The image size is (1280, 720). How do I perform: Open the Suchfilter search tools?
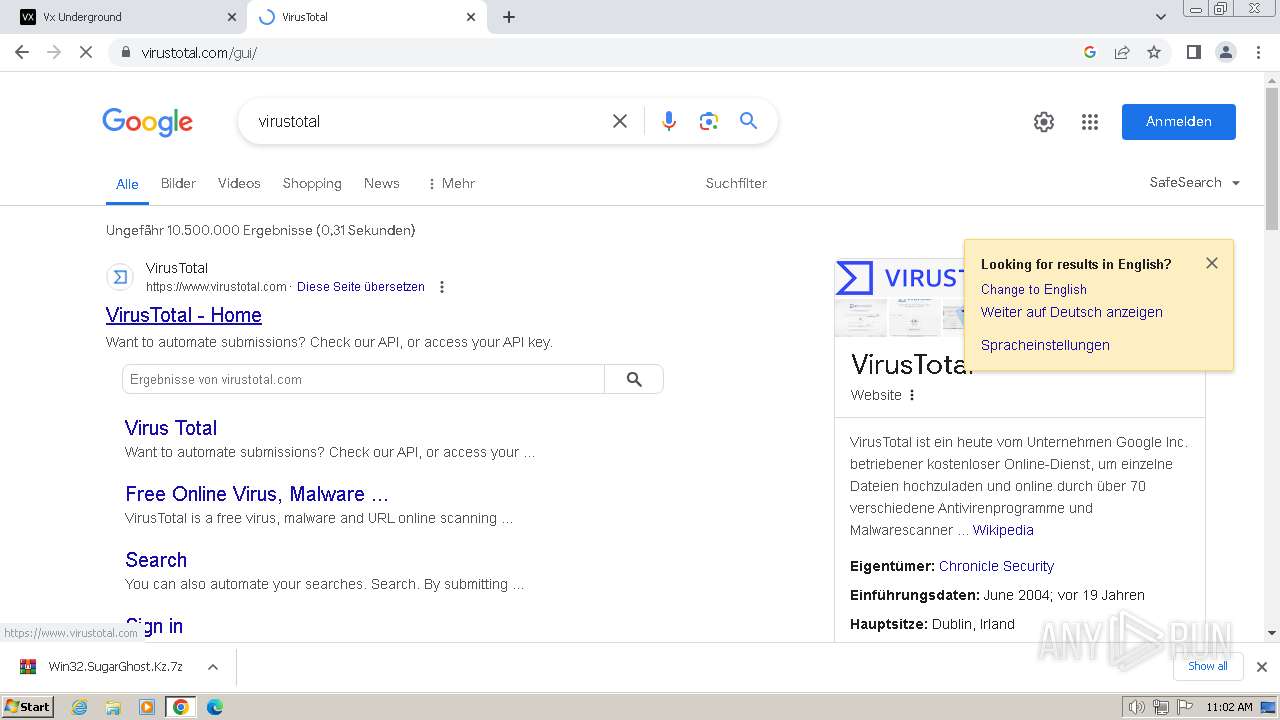(736, 183)
